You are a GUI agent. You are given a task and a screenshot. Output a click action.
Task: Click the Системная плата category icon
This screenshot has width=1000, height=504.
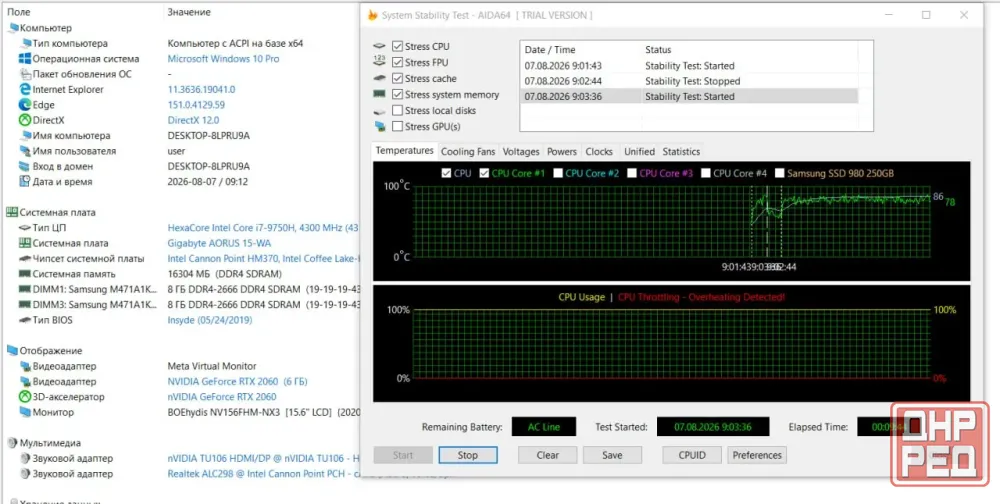pos(12,212)
